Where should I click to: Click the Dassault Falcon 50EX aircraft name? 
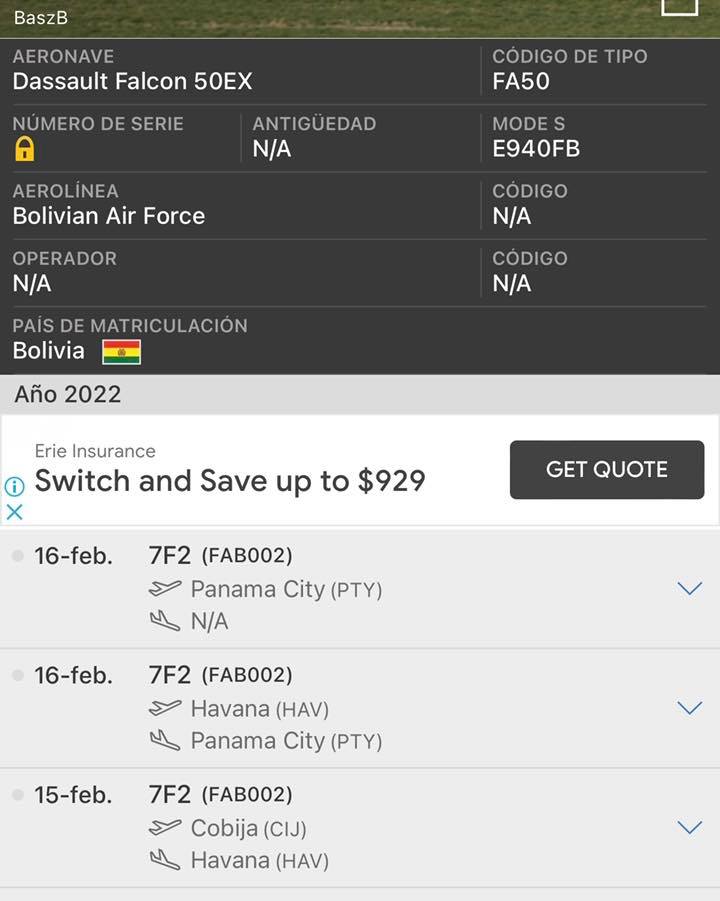click(x=132, y=82)
